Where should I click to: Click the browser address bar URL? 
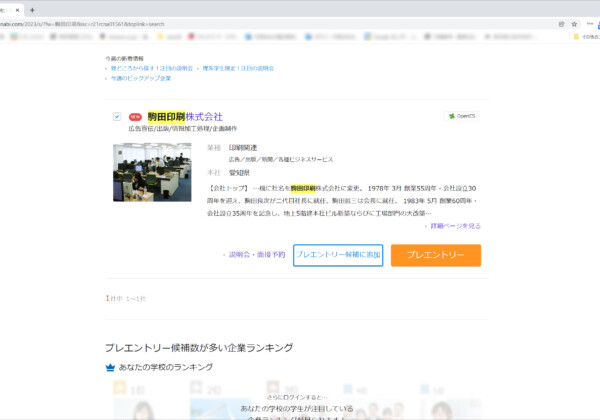[x=82, y=24]
